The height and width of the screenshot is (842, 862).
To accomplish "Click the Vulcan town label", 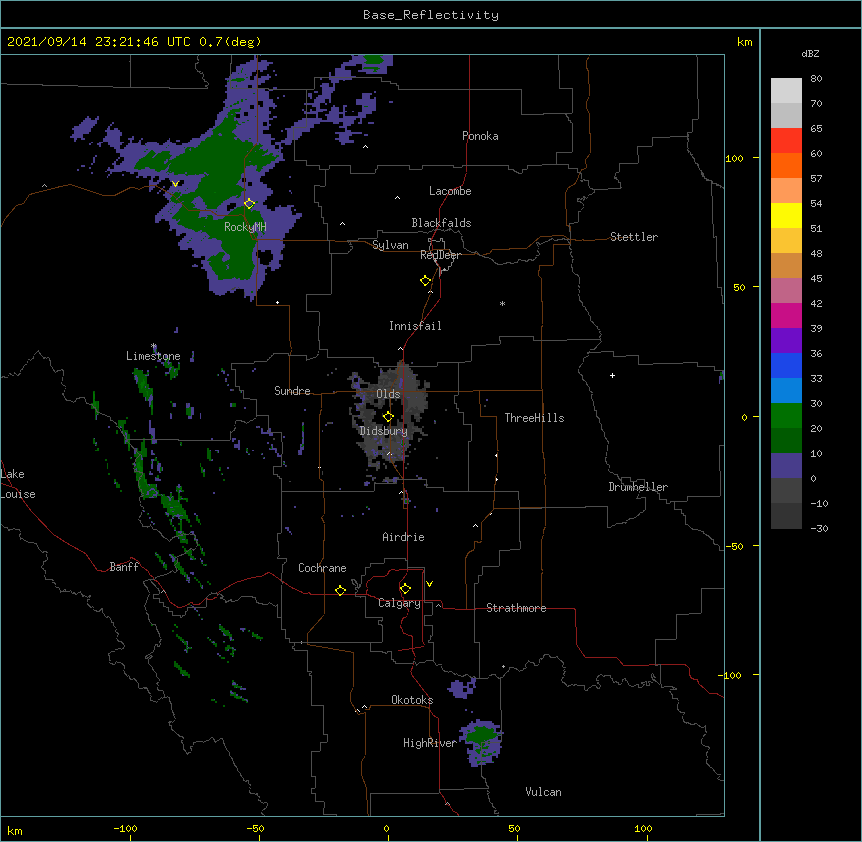I will click(543, 792).
